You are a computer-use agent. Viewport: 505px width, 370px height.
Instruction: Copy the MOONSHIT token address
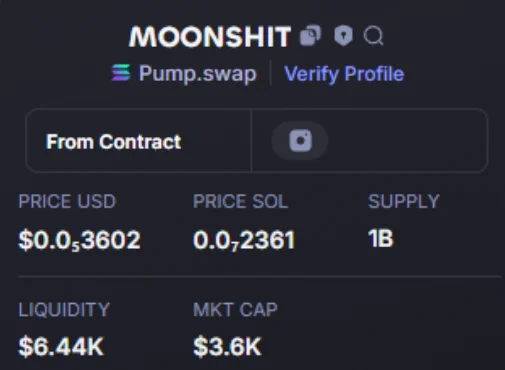(311, 35)
